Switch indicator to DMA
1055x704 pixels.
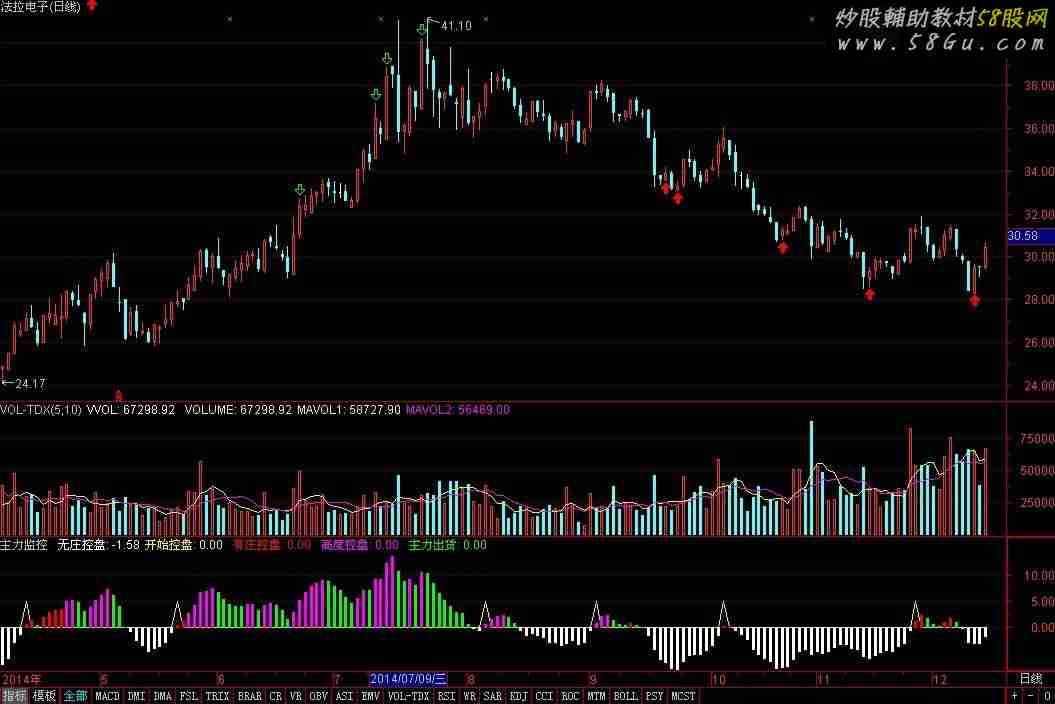[162, 696]
